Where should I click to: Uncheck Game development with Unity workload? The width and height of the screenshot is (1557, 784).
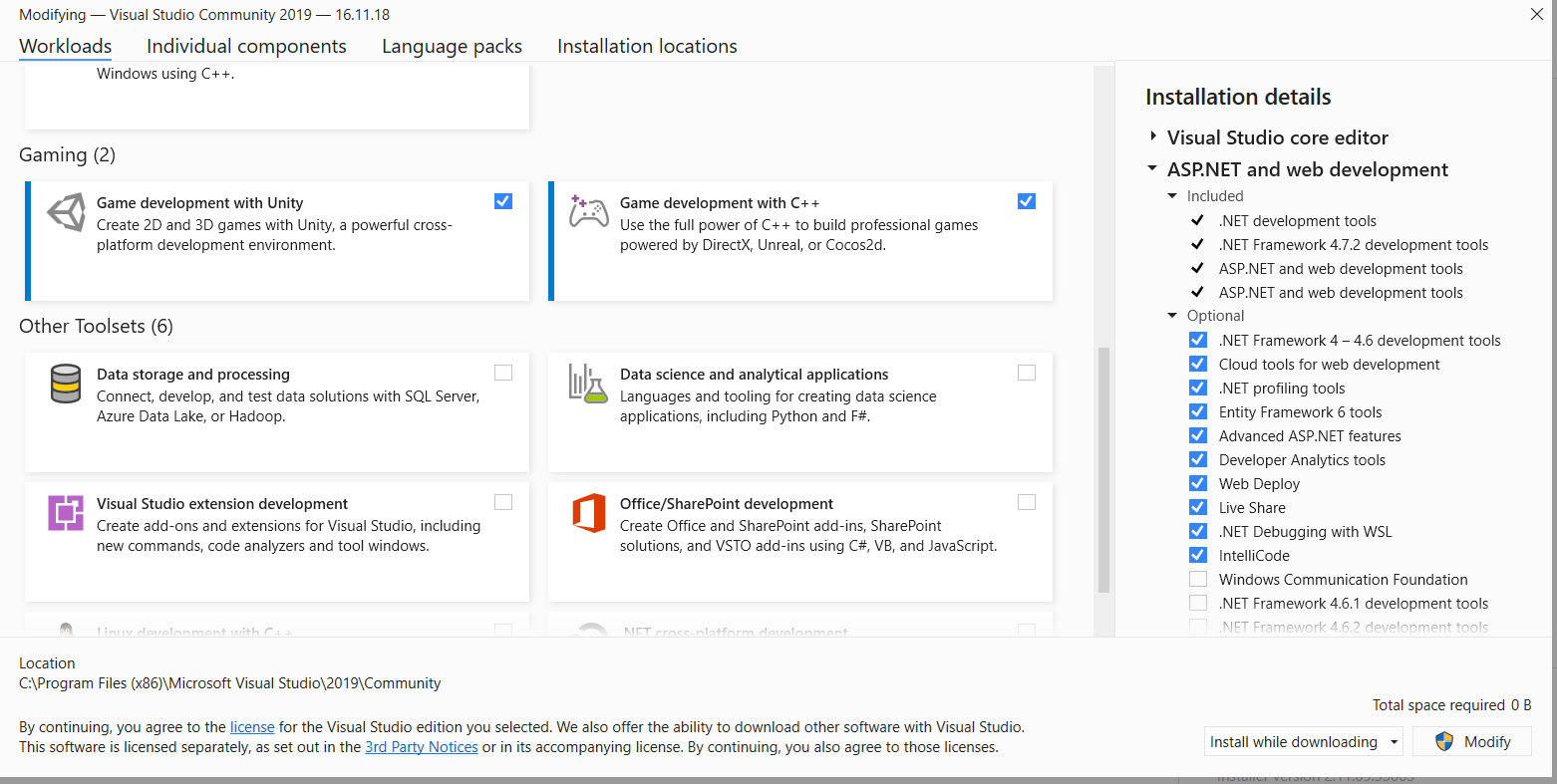tap(503, 201)
